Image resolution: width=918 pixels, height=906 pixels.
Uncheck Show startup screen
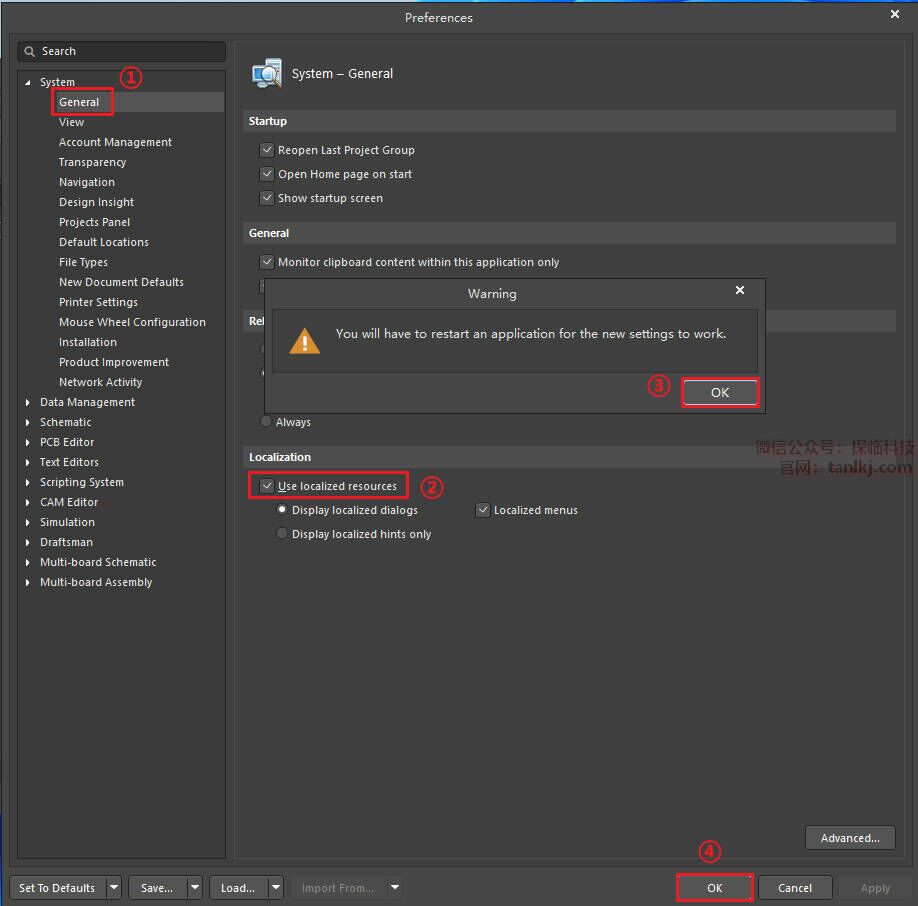point(267,198)
